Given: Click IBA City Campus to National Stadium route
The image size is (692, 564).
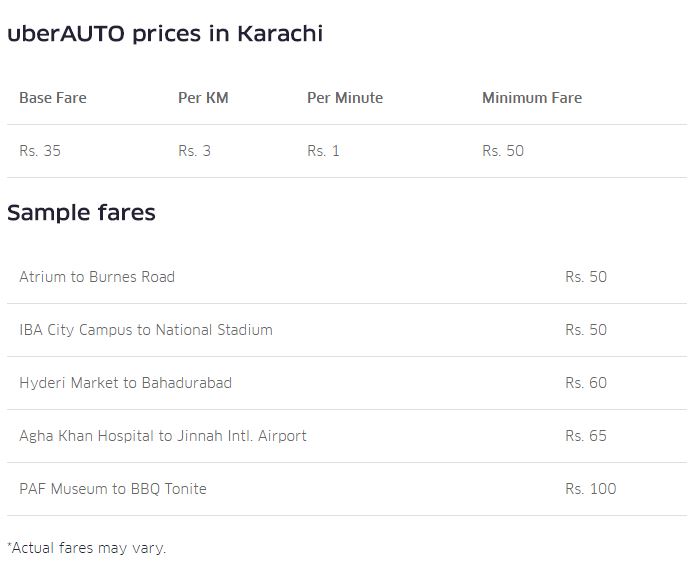Looking at the screenshot, I should [x=146, y=330].
